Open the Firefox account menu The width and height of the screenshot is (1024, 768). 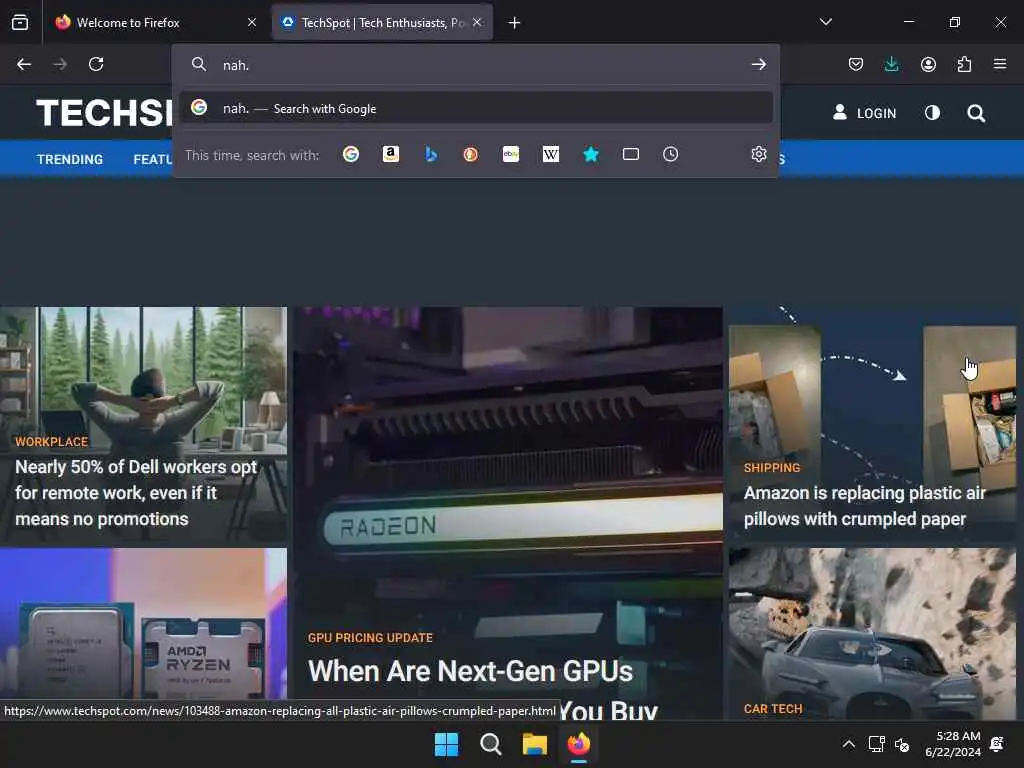tap(928, 64)
